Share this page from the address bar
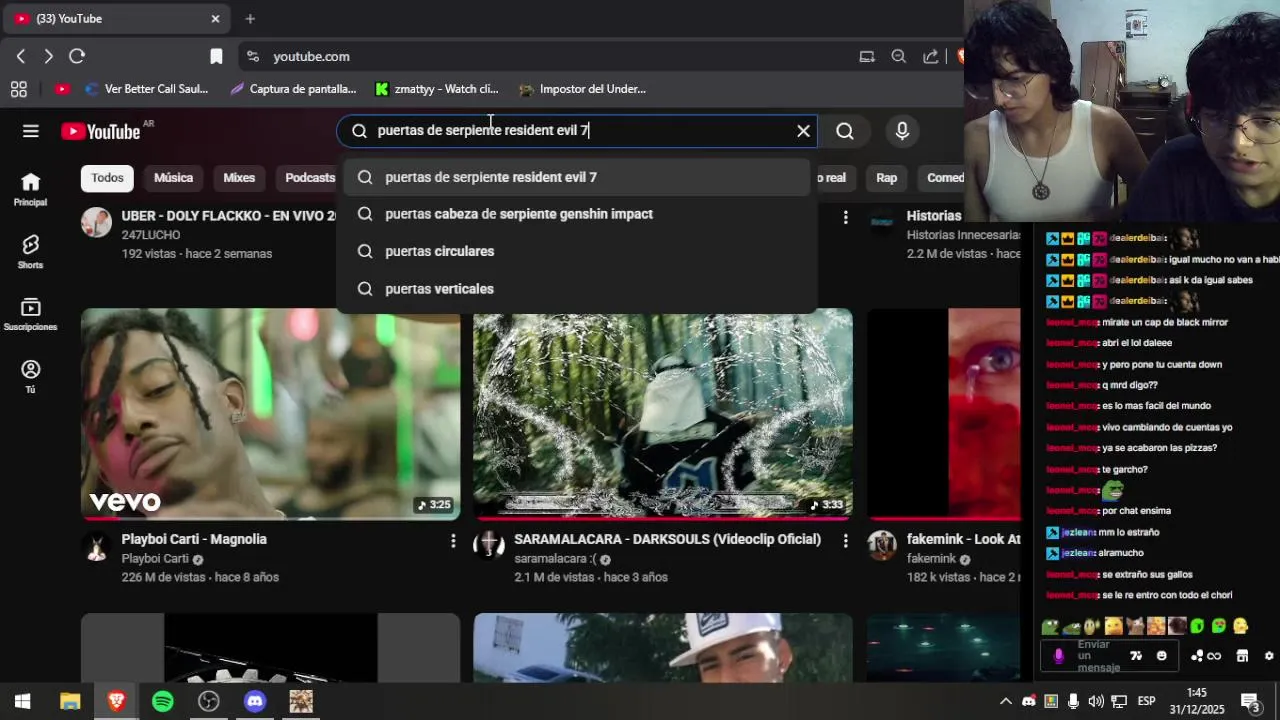The width and height of the screenshot is (1280, 720). click(x=931, y=57)
